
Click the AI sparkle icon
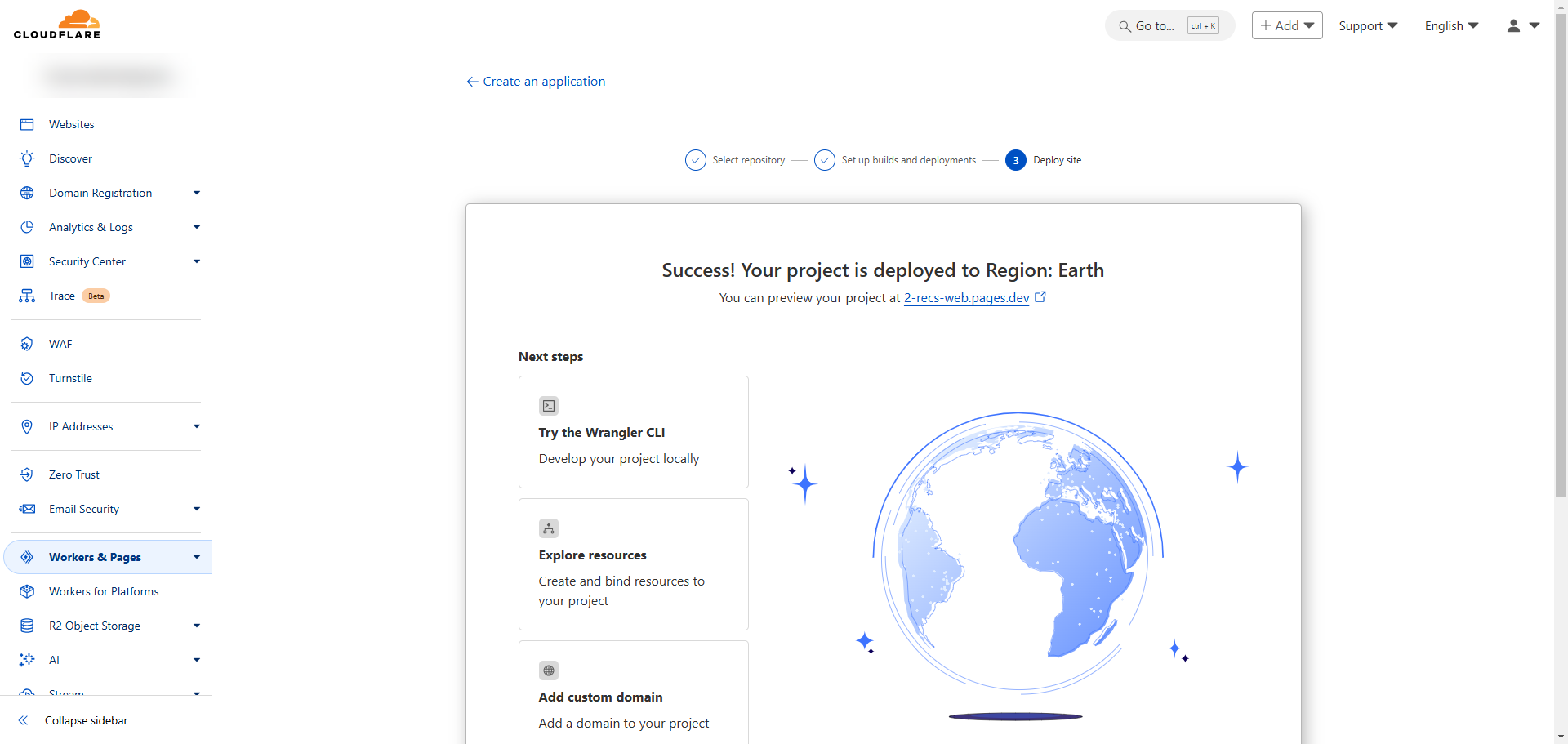[27, 660]
